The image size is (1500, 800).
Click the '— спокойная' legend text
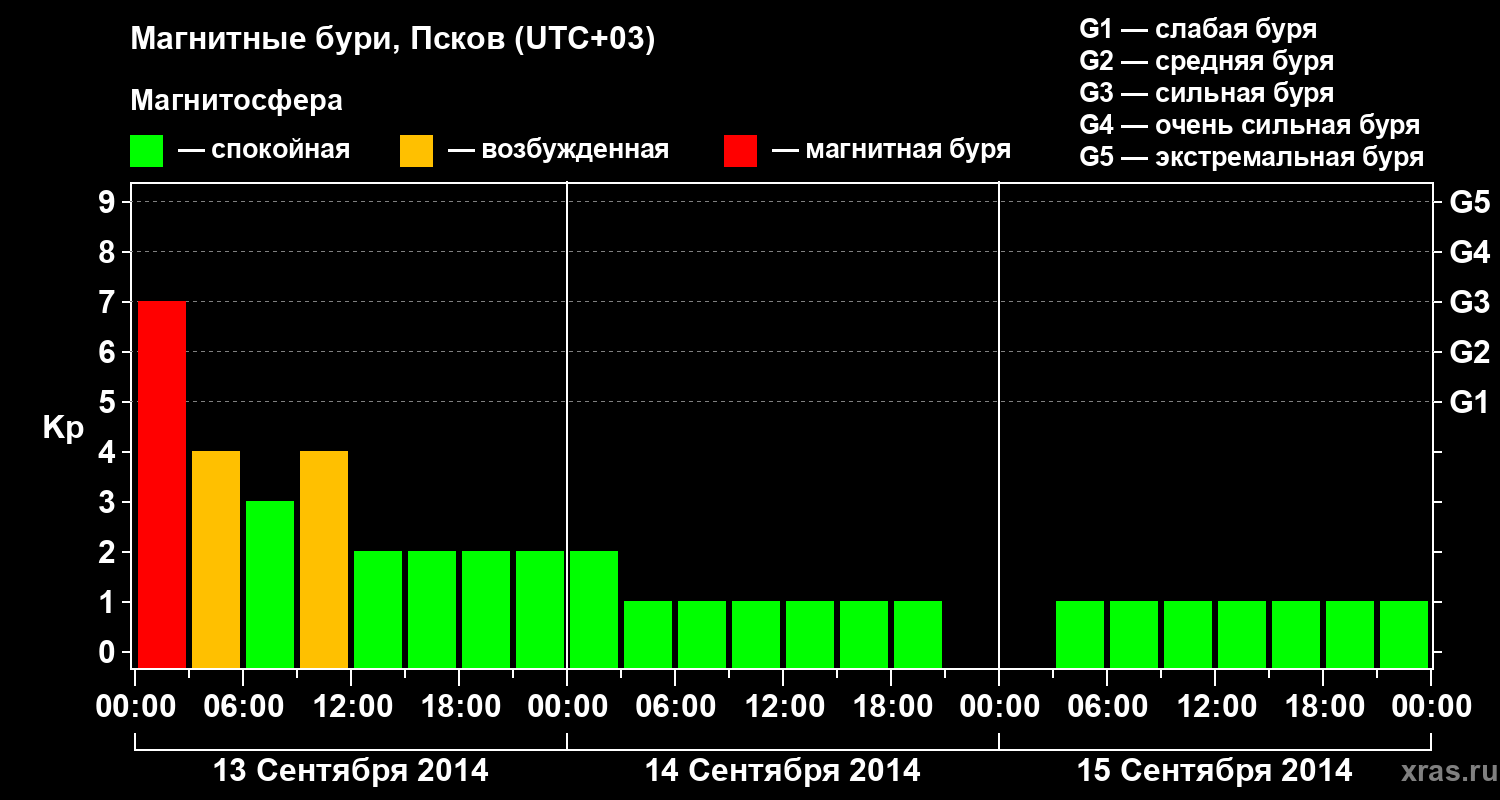264,151
